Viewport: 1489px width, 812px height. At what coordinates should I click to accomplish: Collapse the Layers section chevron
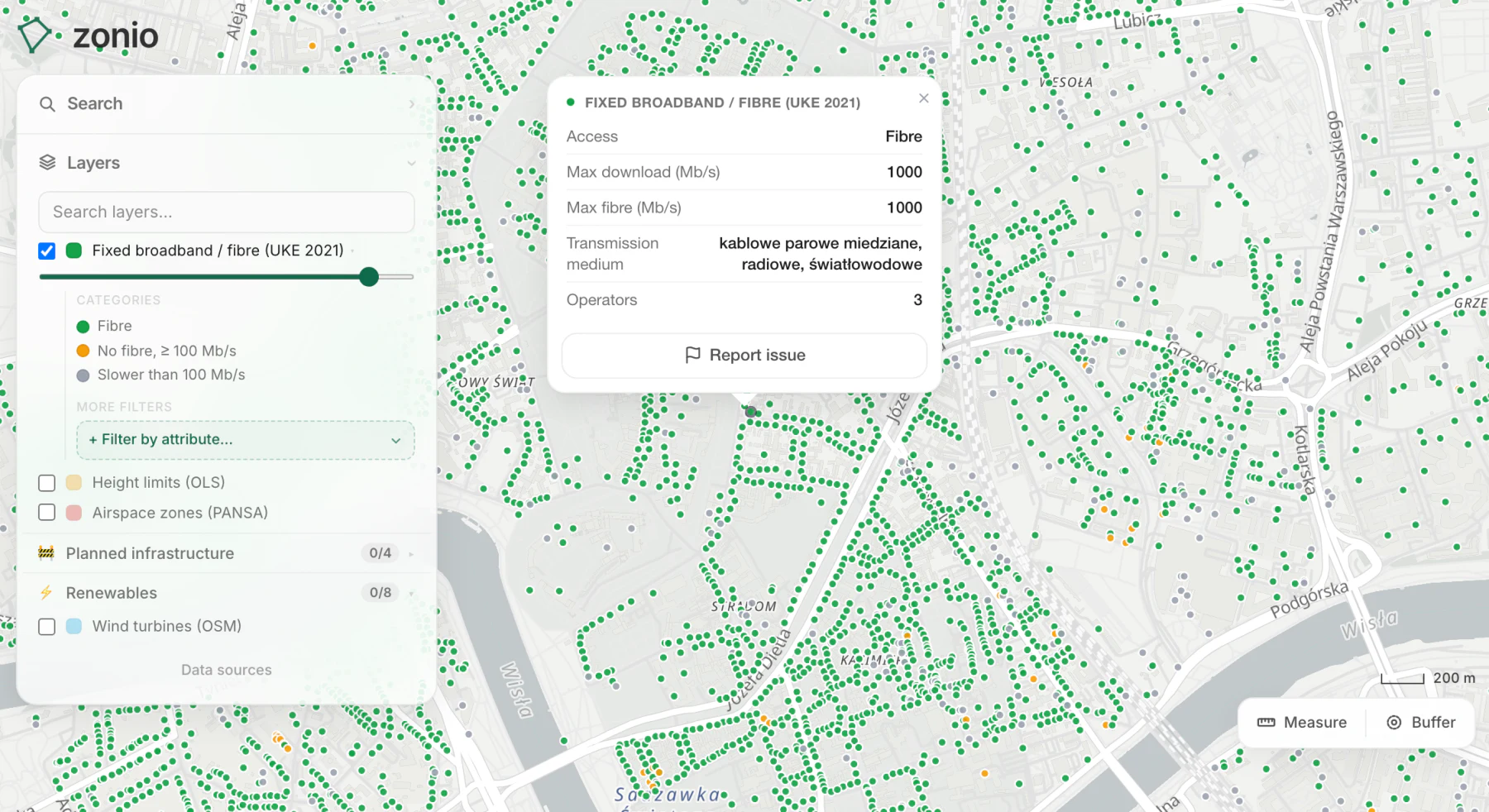pyautogui.click(x=411, y=164)
